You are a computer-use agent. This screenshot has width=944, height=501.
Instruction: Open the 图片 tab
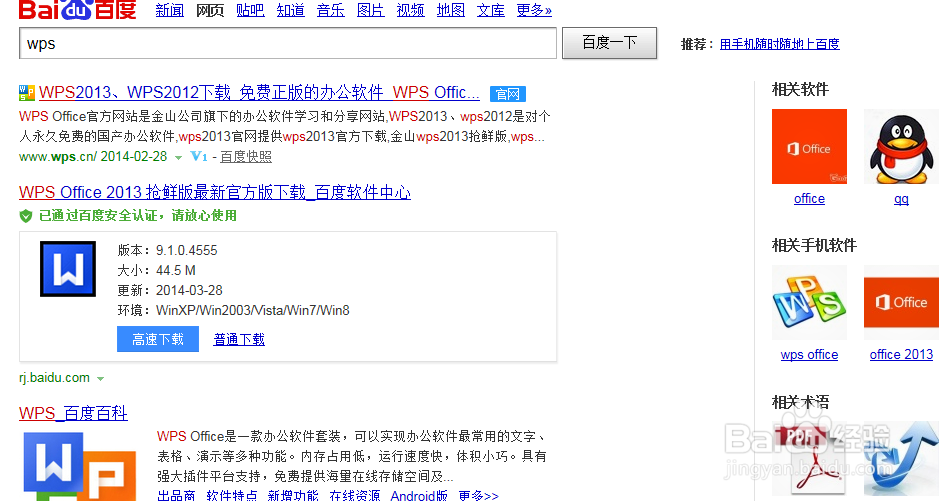370,10
